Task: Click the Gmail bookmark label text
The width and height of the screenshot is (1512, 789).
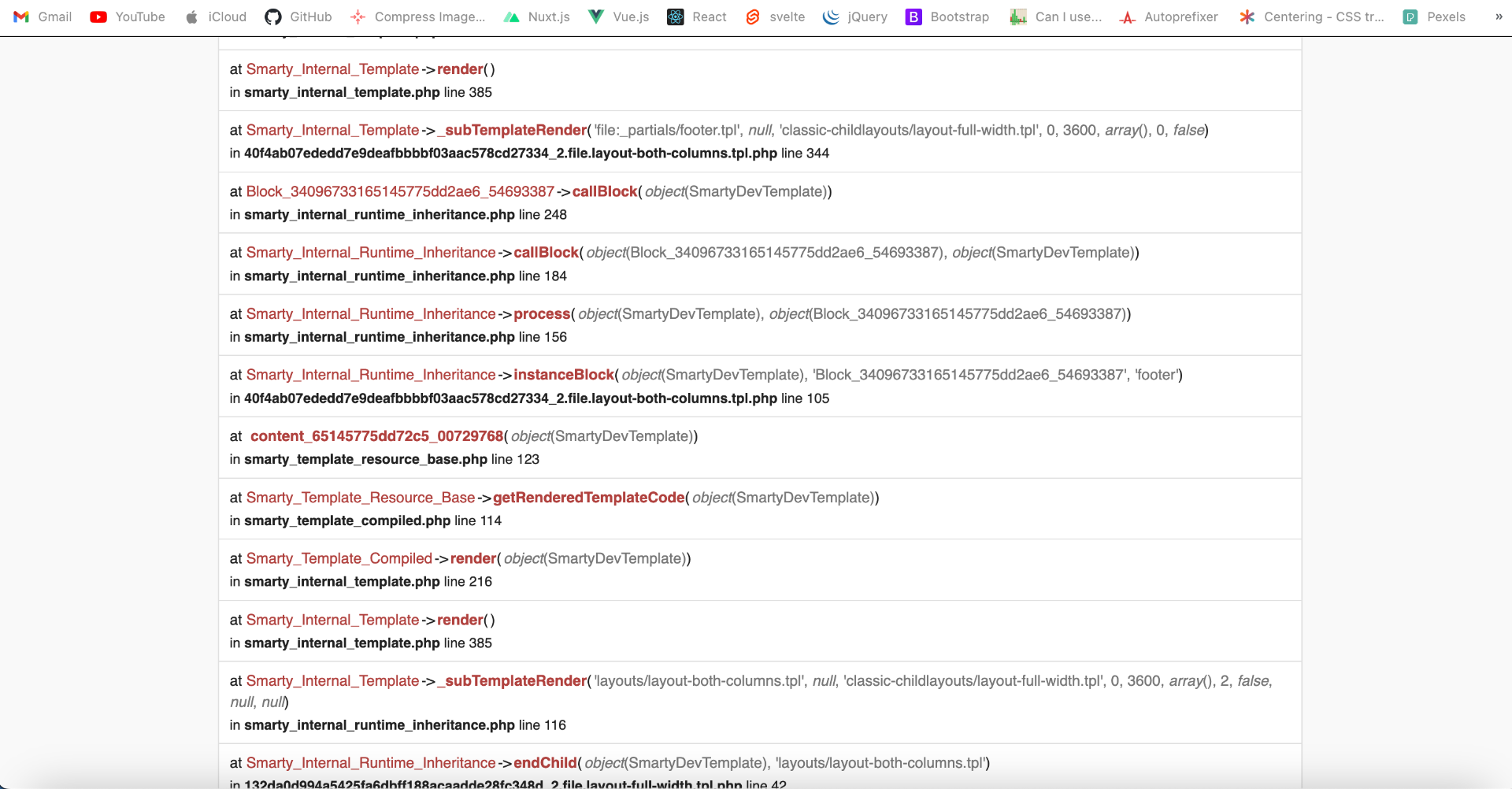Action: pos(55,17)
